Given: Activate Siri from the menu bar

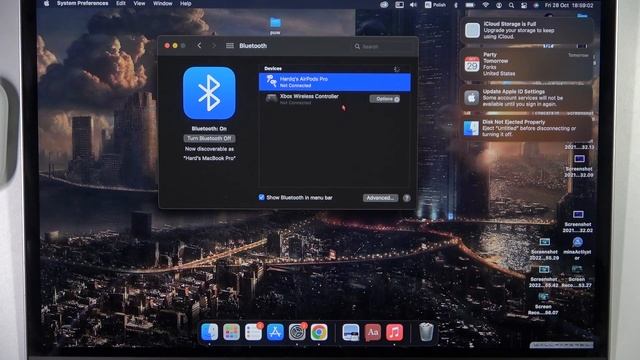Looking at the screenshot, I should click(x=536, y=5).
